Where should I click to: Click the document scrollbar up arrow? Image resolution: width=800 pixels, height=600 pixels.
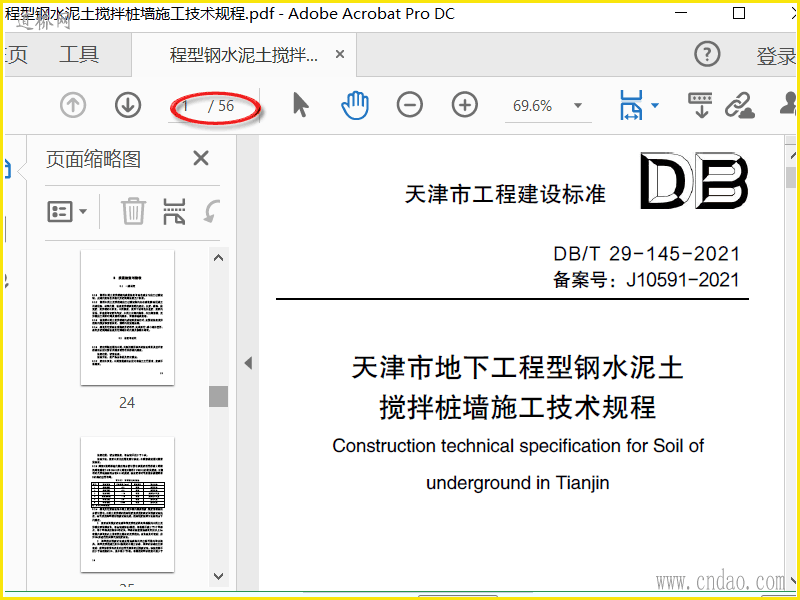tap(792, 154)
